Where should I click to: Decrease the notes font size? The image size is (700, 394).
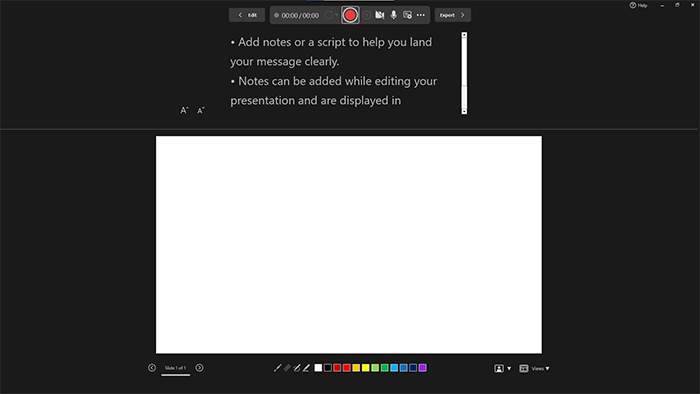pos(201,110)
